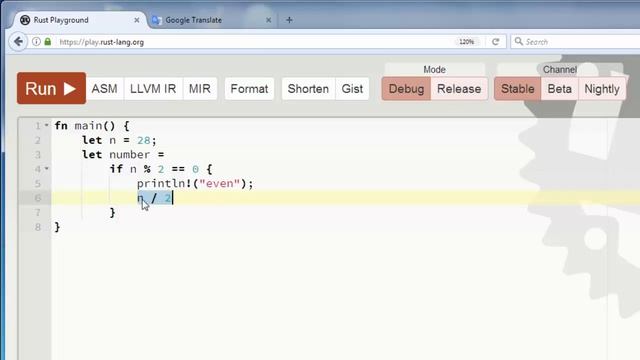Image resolution: width=640 pixels, height=360 pixels.
Task: Create a Gist of the code
Action: [x=352, y=89]
